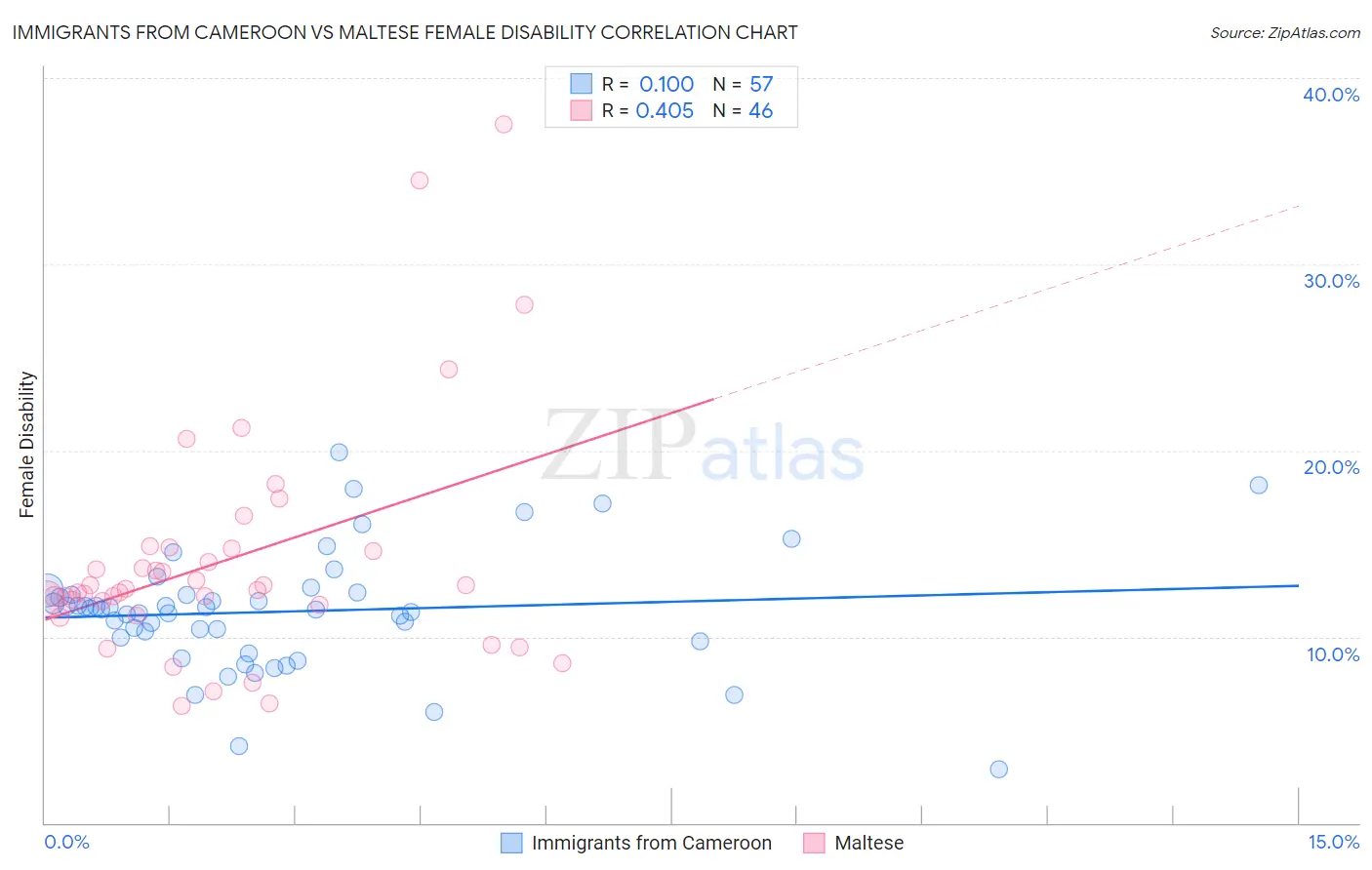Click the blue data point at far right near 18%
1372x870 pixels.
1259,485
